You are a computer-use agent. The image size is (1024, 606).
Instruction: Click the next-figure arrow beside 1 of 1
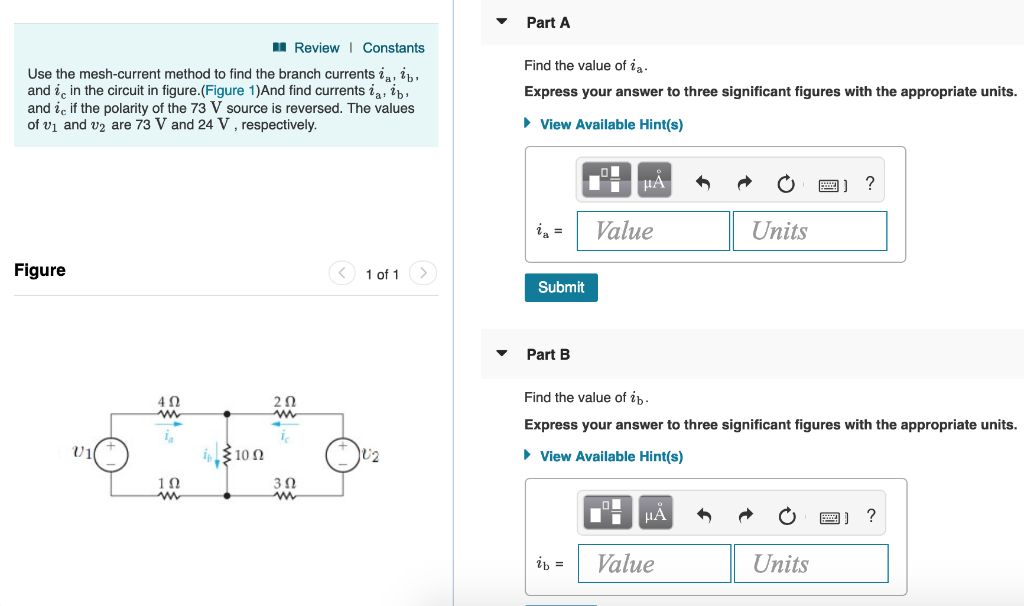click(x=422, y=273)
